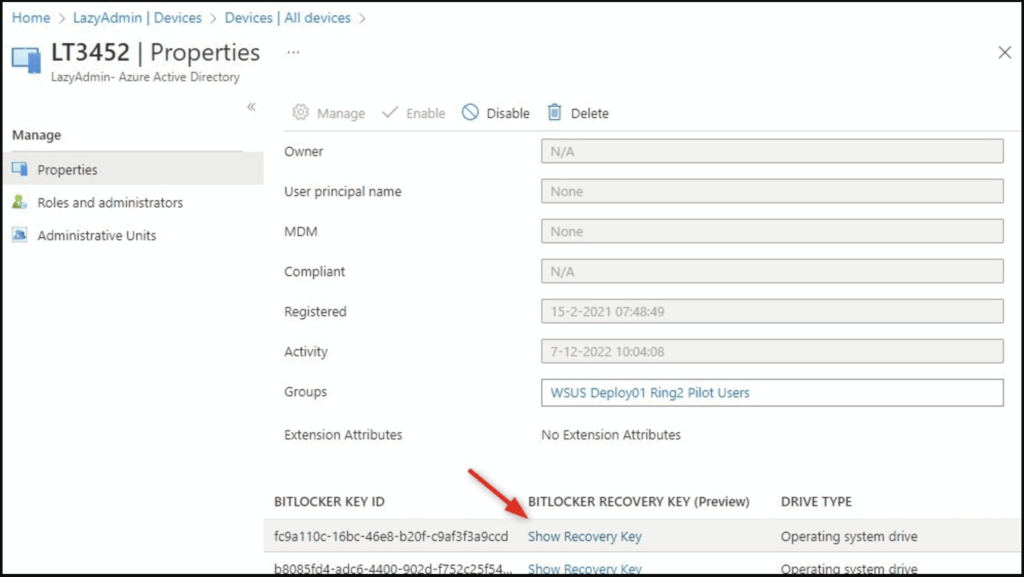Open LazyAdmin | Devices breadcrumb link

click(139, 17)
